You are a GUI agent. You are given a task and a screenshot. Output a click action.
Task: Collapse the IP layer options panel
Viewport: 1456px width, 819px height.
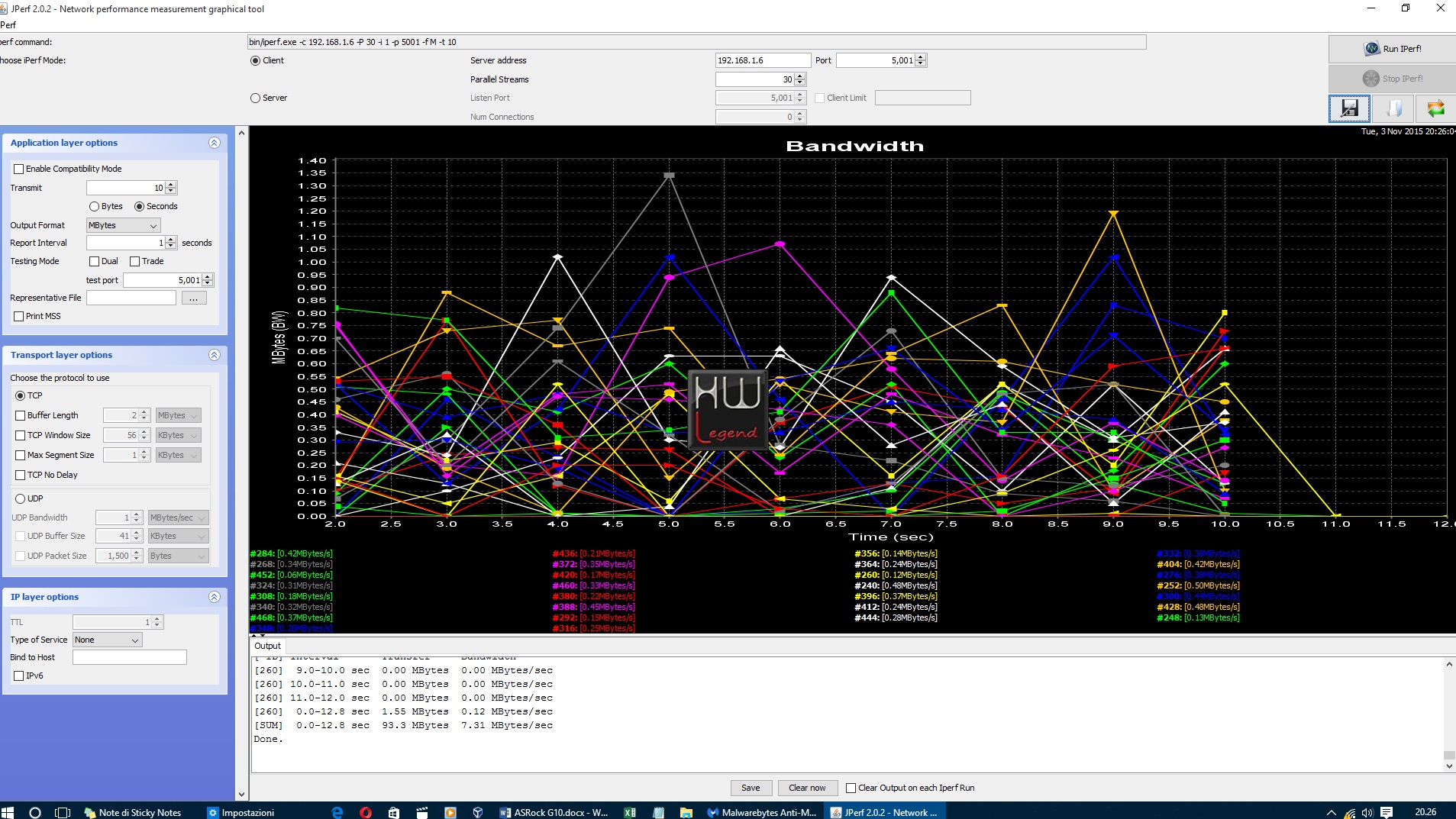coord(215,597)
